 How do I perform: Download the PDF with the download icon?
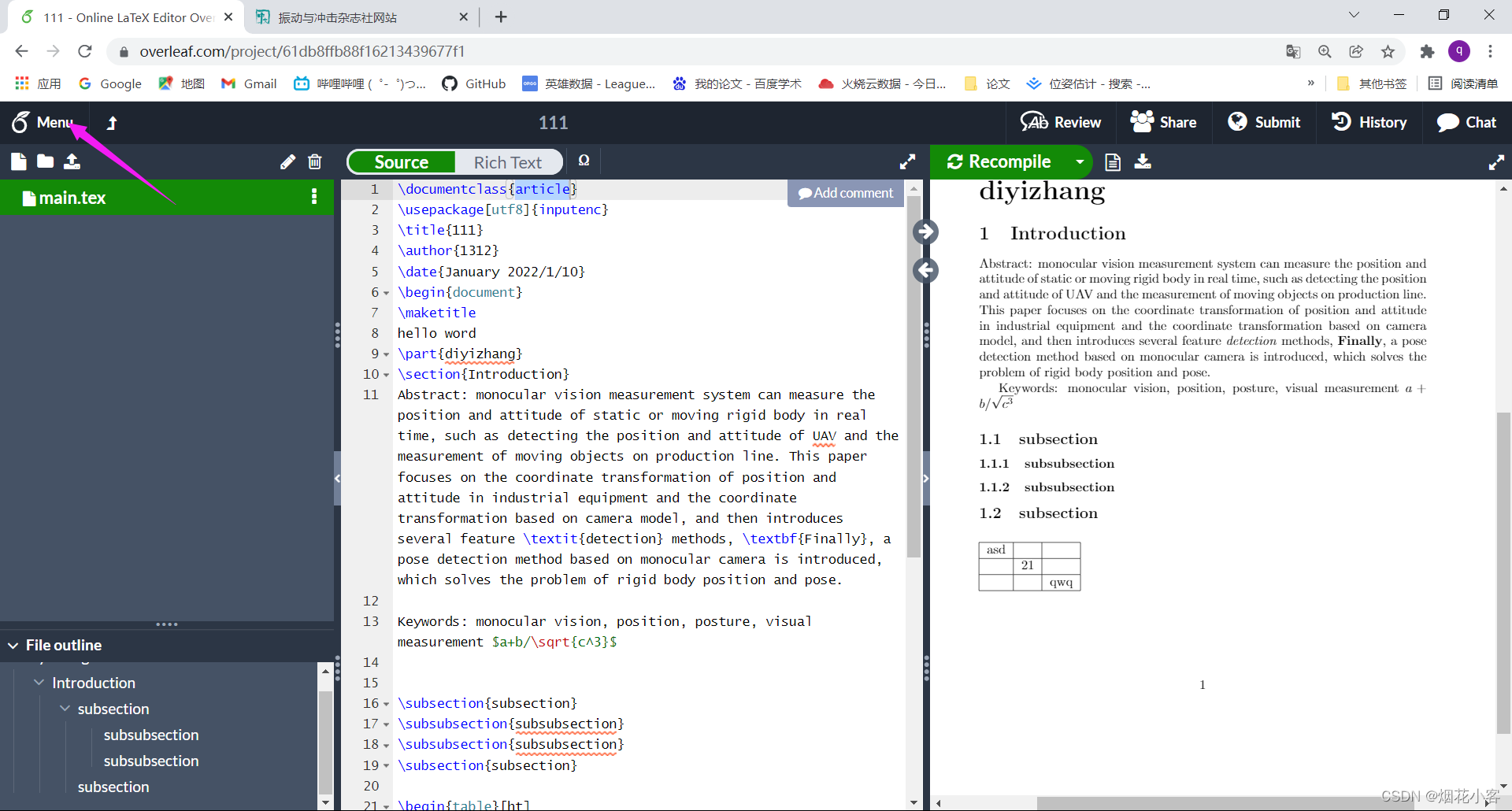(1143, 161)
